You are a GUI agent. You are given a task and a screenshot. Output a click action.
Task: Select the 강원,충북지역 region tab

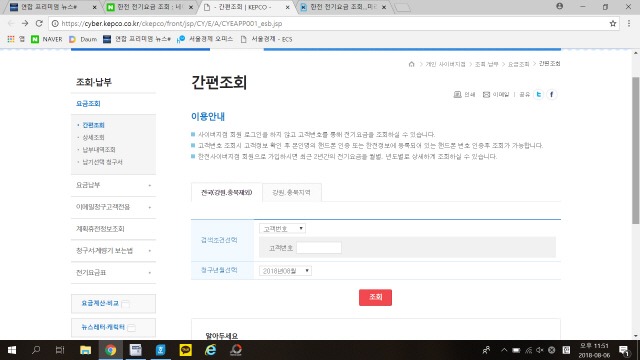point(291,192)
